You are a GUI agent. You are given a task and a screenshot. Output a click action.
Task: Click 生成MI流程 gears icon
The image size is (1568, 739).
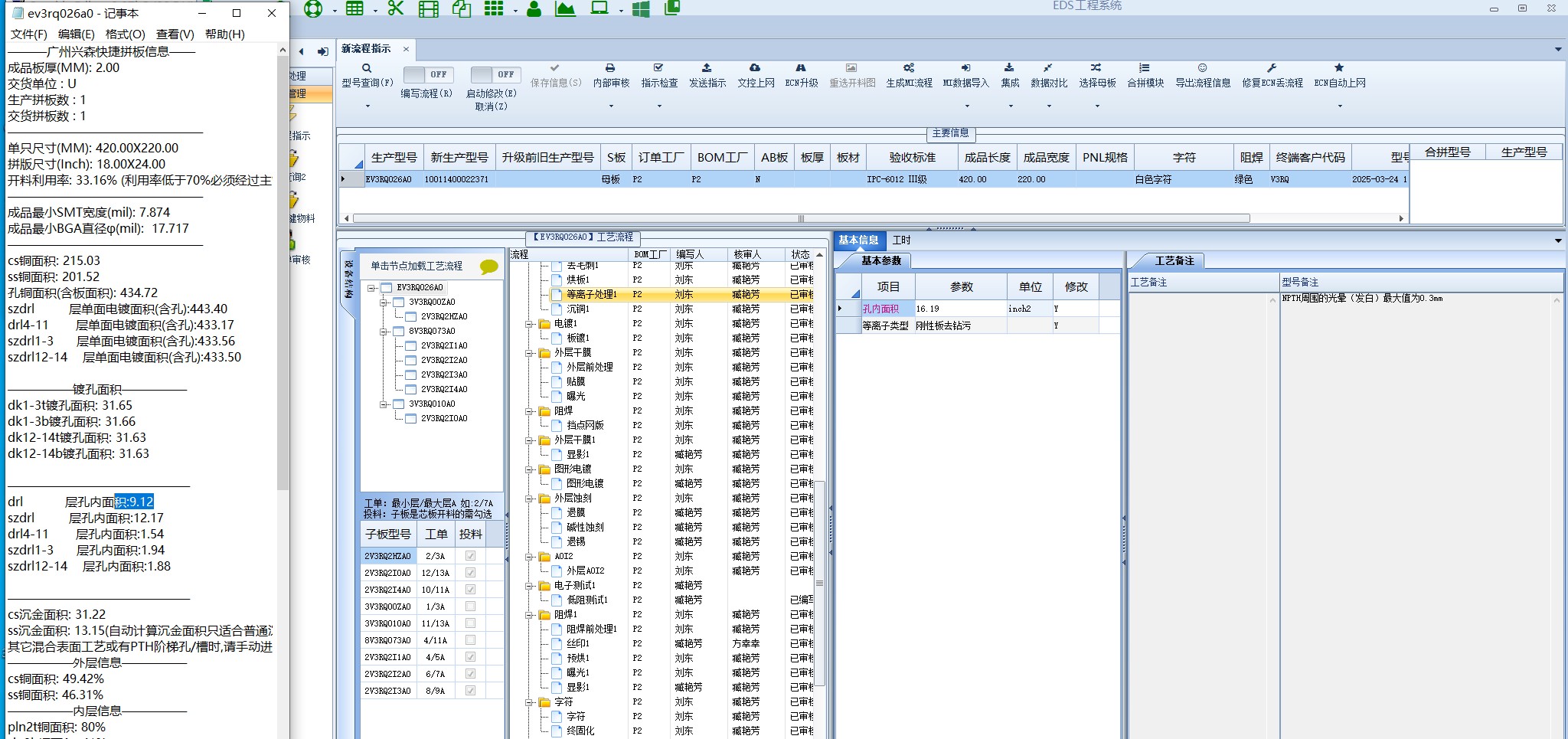coord(909,68)
